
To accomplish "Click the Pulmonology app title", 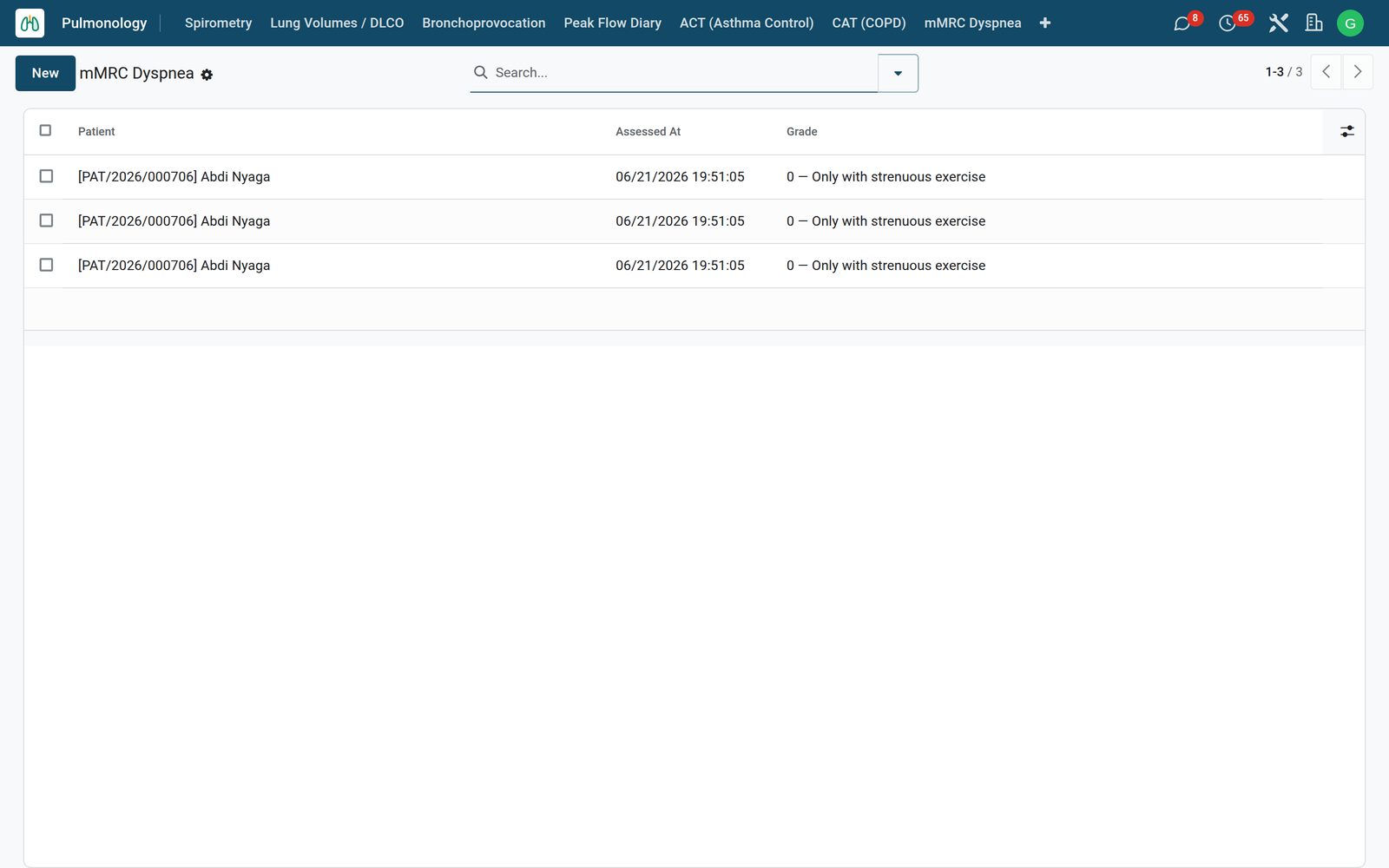I will point(104,23).
